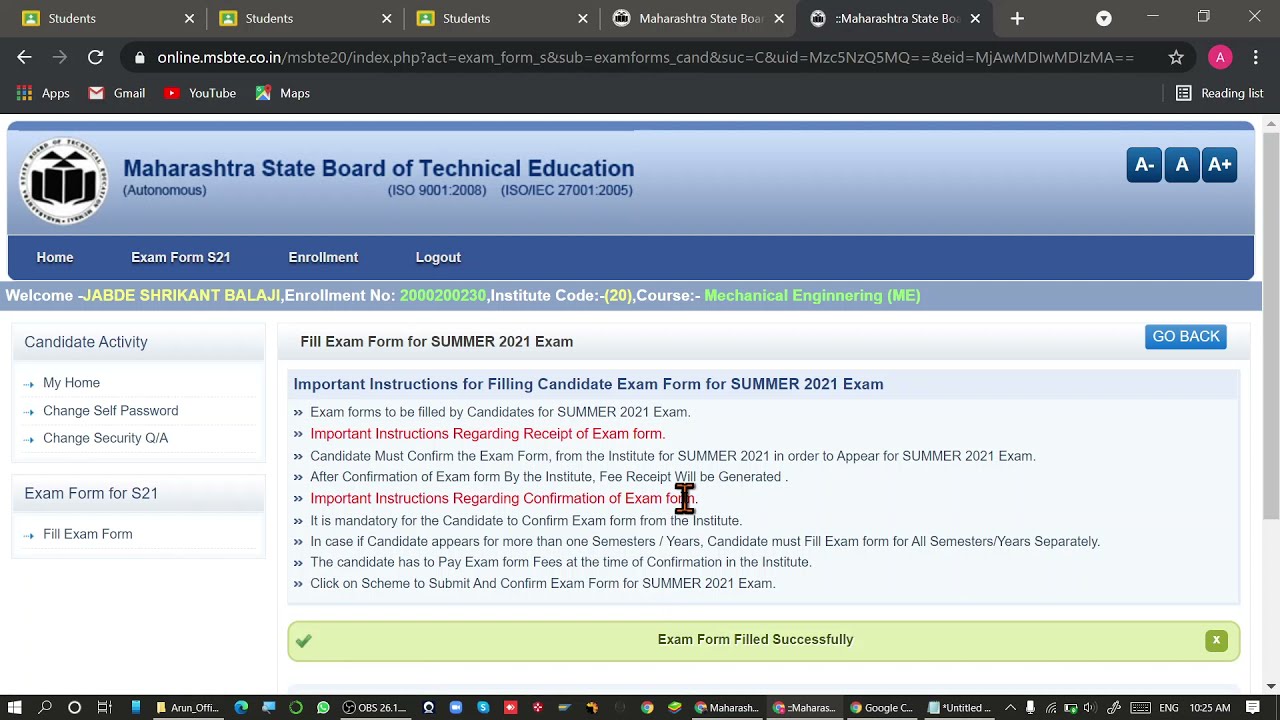
Task: Open the Chrome three-dot menu
Action: click(1255, 57)
